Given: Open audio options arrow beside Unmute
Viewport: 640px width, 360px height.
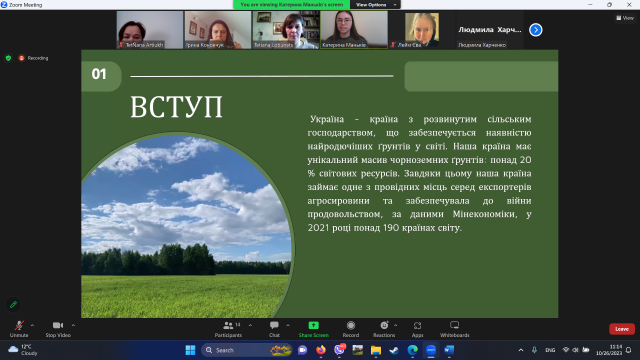Looking at the screenshot, I should [x=32, y=325].
